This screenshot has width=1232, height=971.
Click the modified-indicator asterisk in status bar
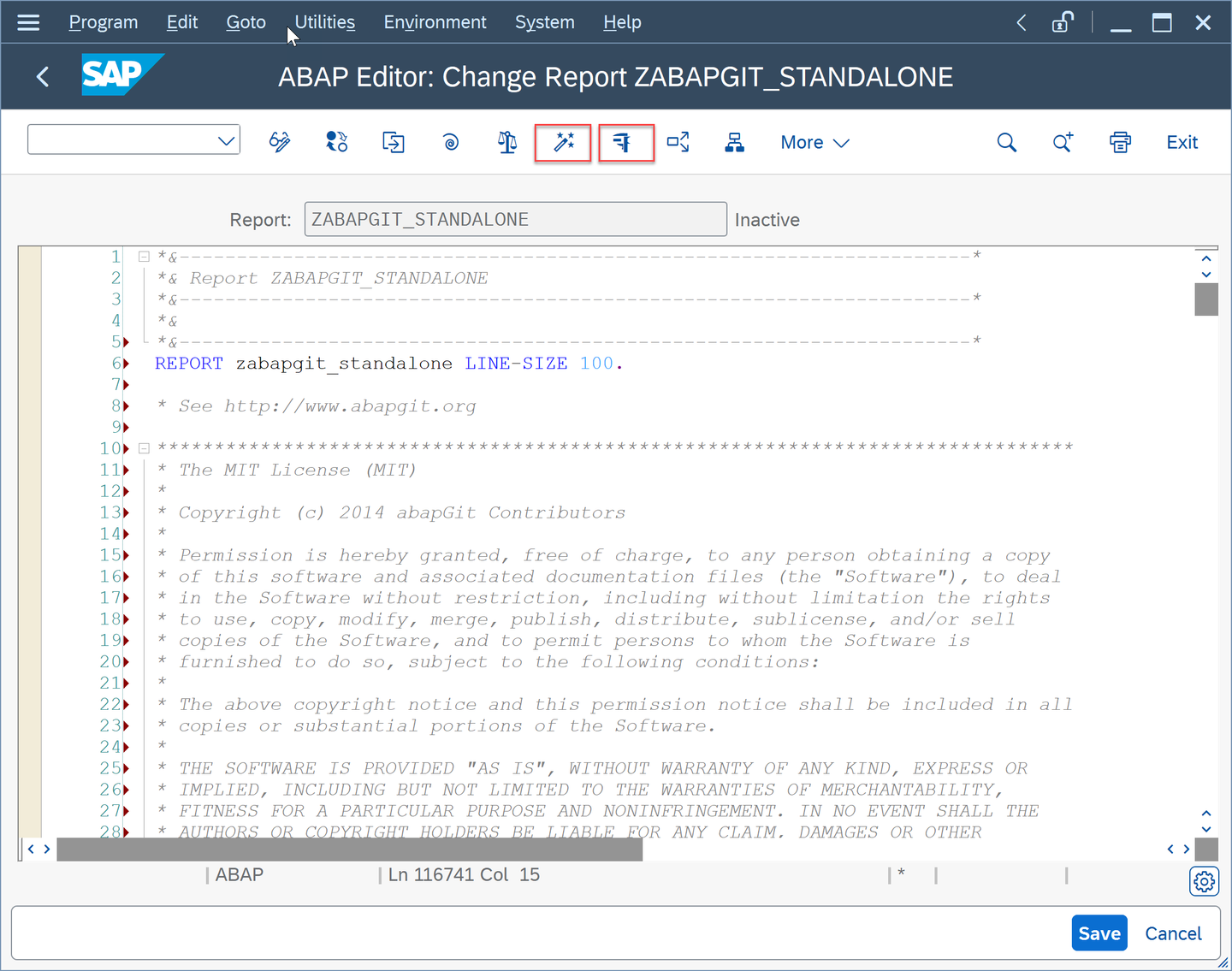coord(901,873)
